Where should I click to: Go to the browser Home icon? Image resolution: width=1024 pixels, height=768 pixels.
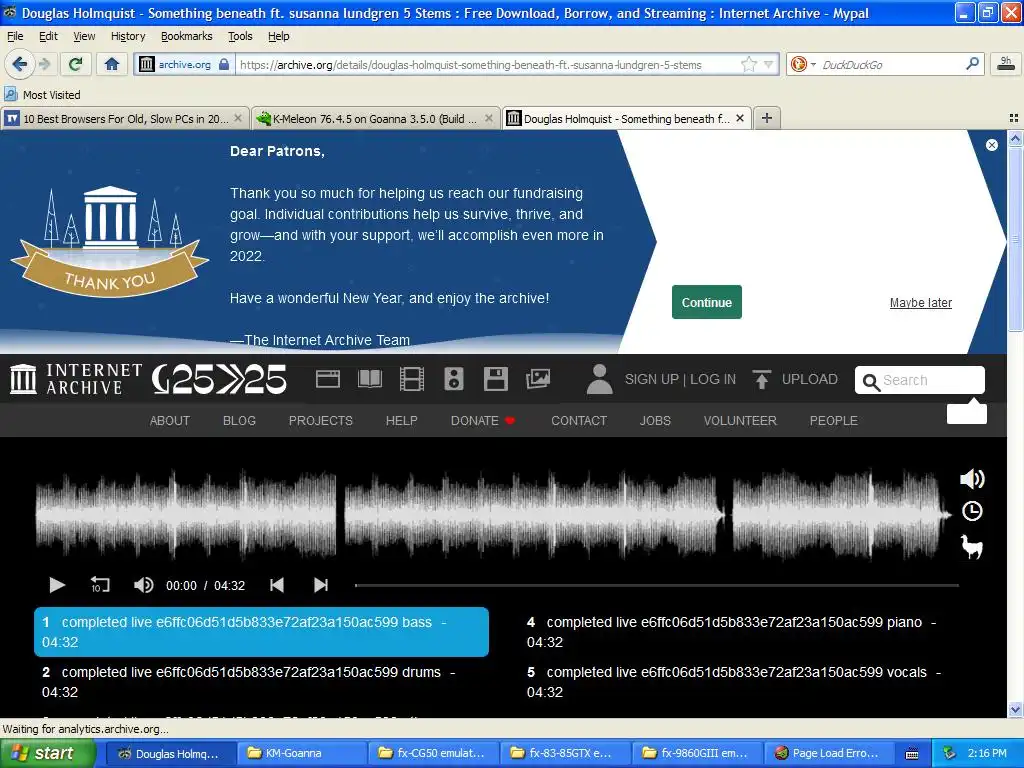coord(112,64)
